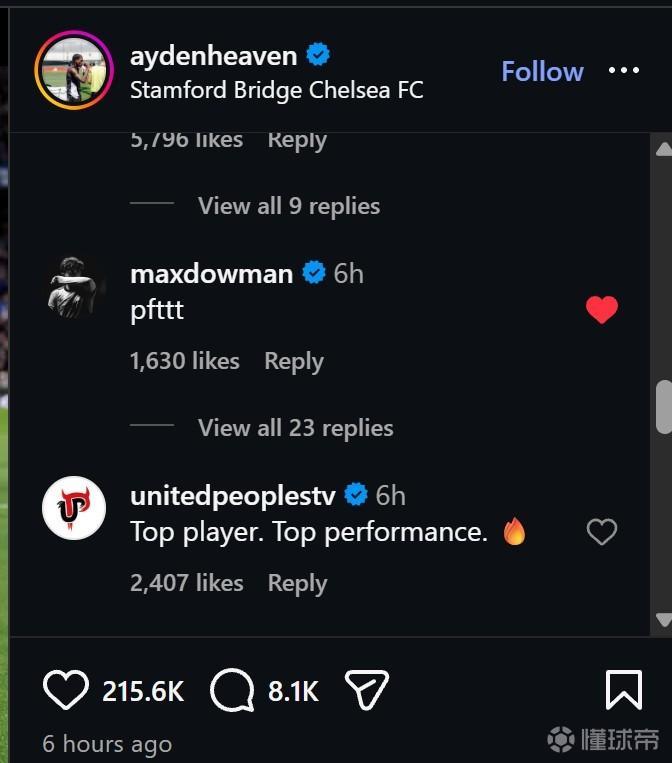The width and height of the screenshot is (672, 763).
Task: Open the maxdowman username link
Action: 211,274
